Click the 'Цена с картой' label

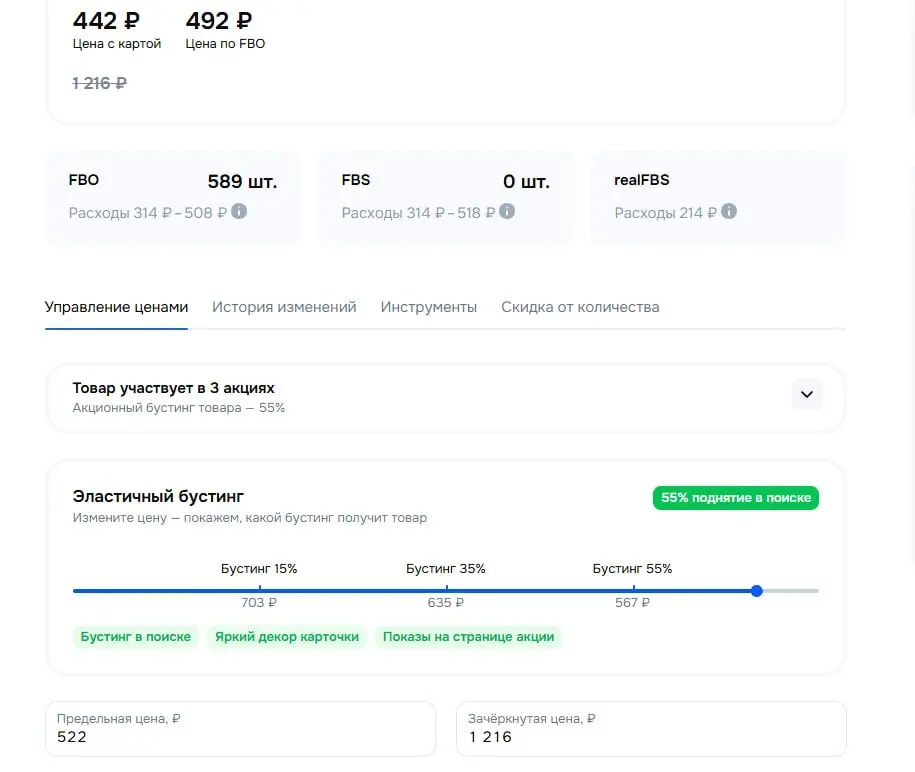tap(117, 44)
